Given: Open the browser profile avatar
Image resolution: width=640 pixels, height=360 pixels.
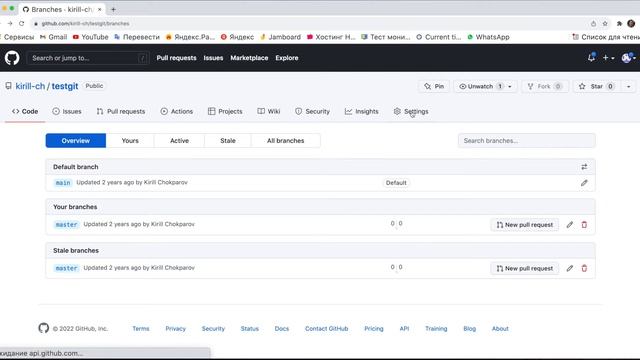Looking at the screenshot, I should [x=631, y=24].
